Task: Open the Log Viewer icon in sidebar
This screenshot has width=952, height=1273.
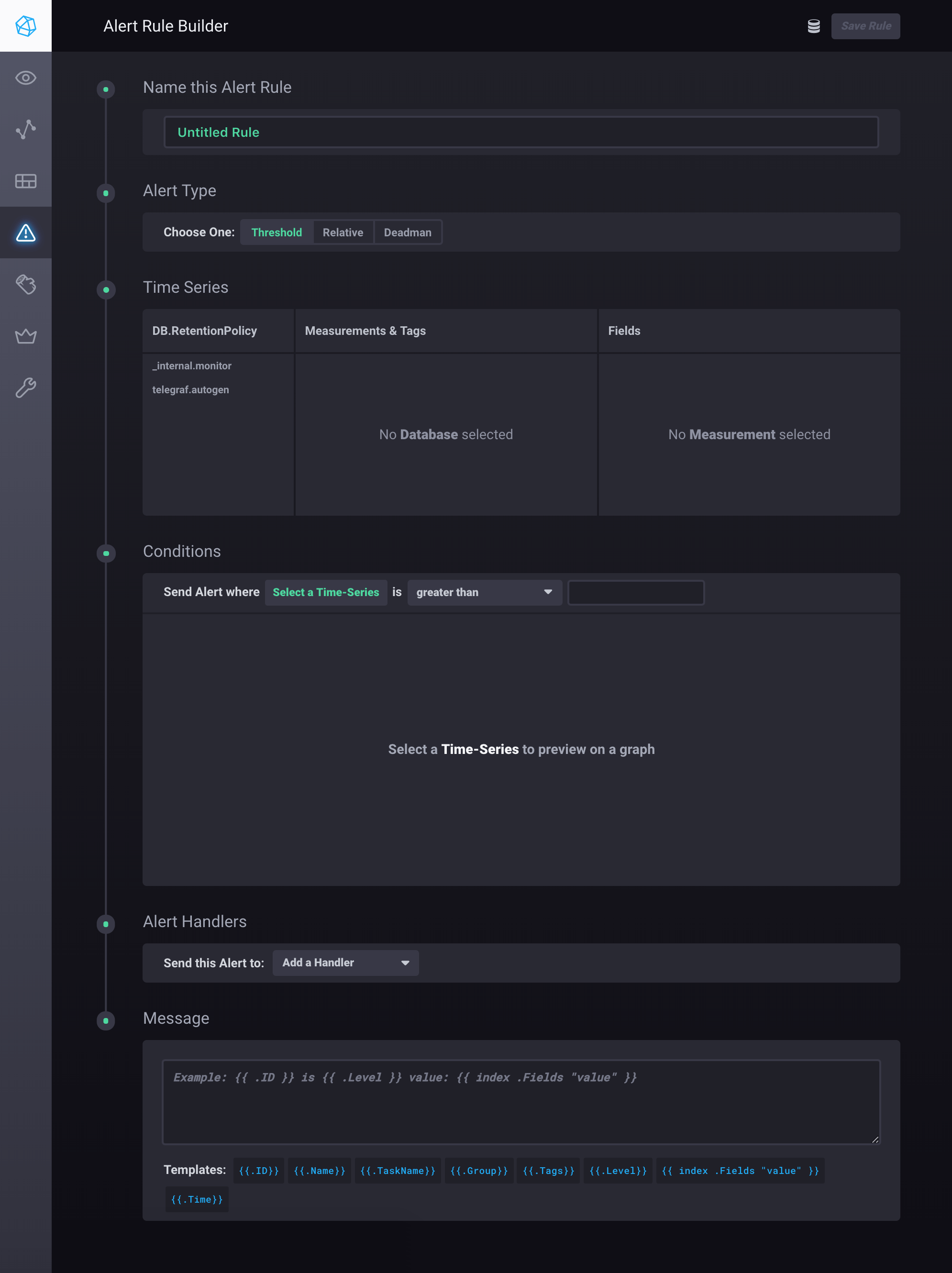Action: click(25, 284)
